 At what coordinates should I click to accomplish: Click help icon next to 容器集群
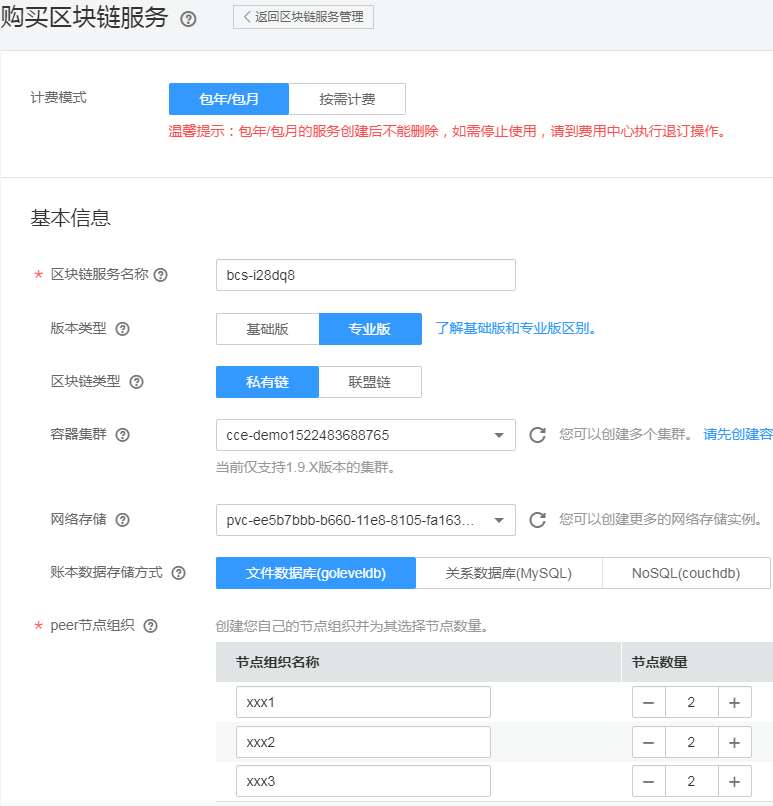click(x=122, y=435)
